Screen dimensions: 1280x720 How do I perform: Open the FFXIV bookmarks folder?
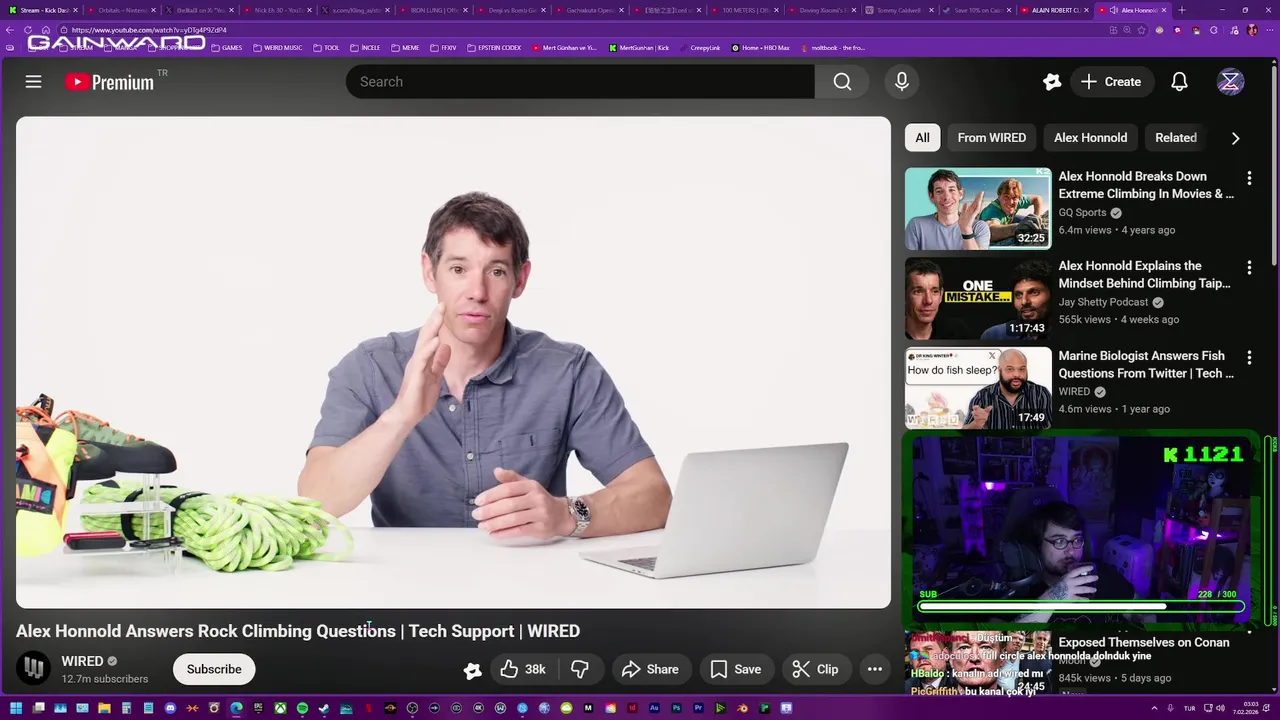tap(443, 48)
